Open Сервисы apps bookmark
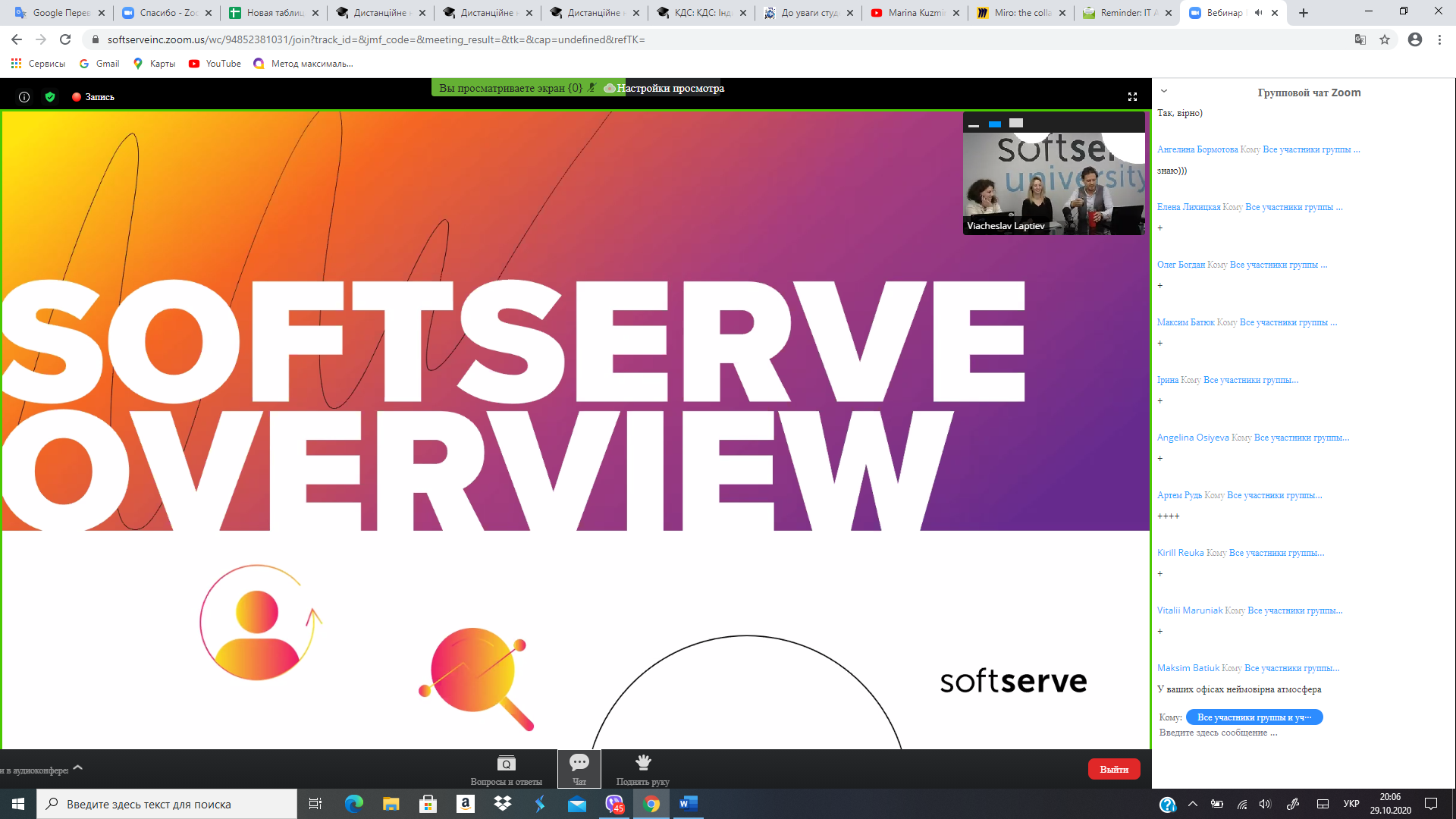 tap(38, 64)
